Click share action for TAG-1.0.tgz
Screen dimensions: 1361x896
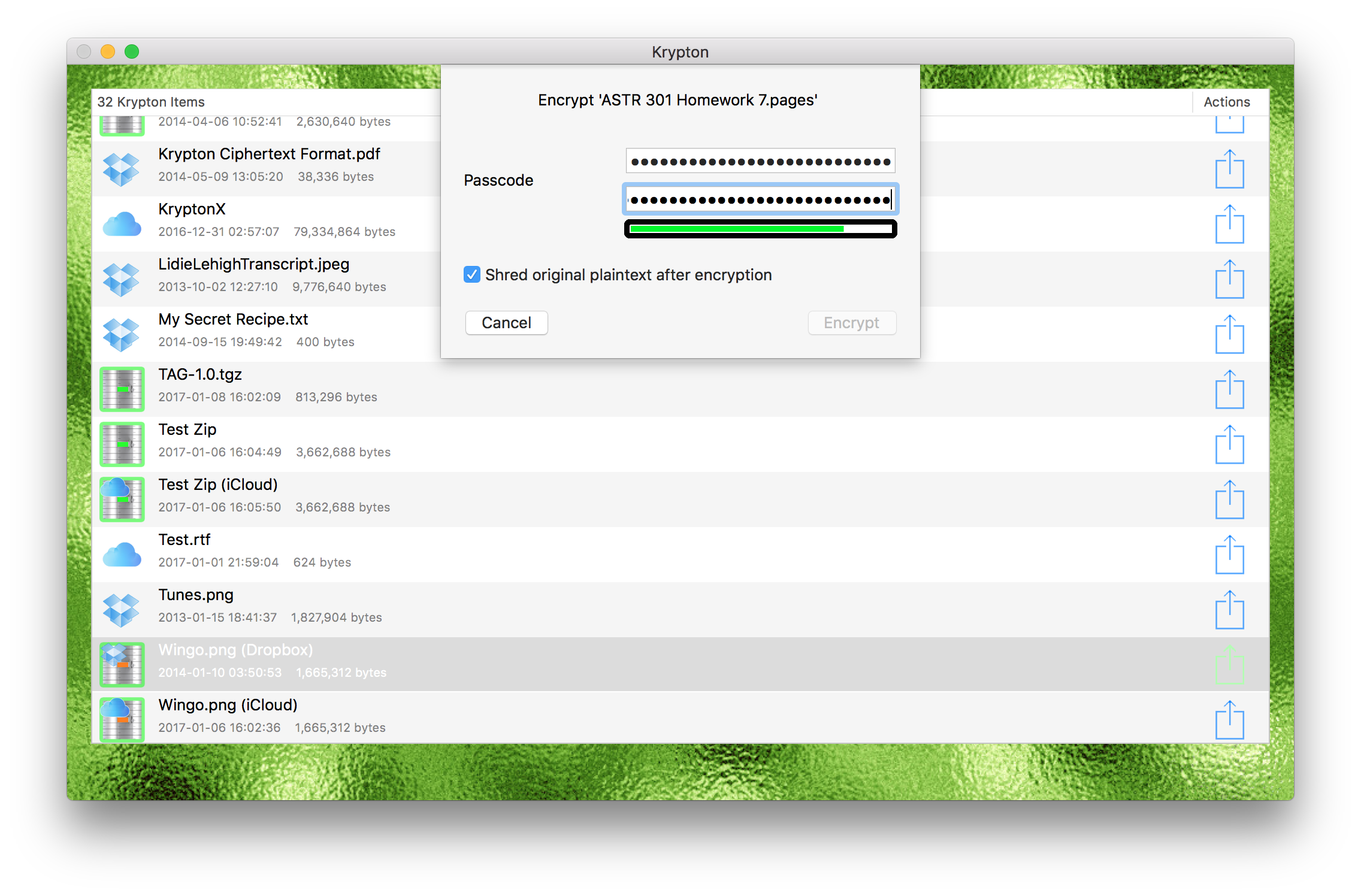[x=1229, y=390]
